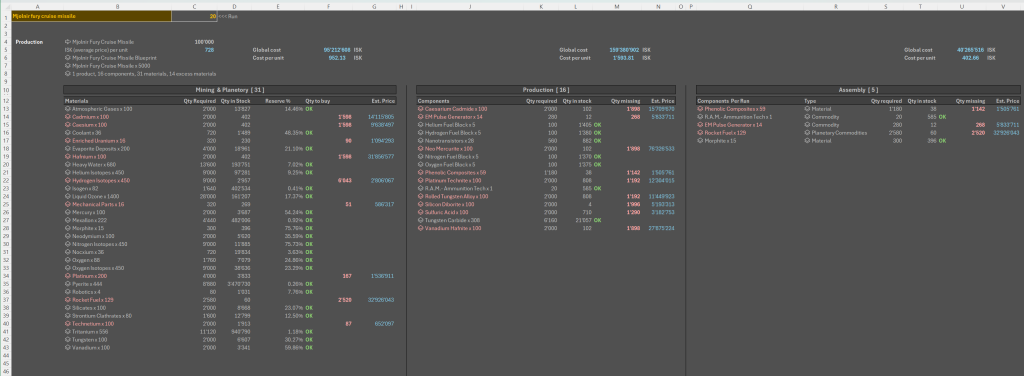Image resolution: width=1024 pixels, height=376 pixels.
Task: Select column A header
Action: 37,6
